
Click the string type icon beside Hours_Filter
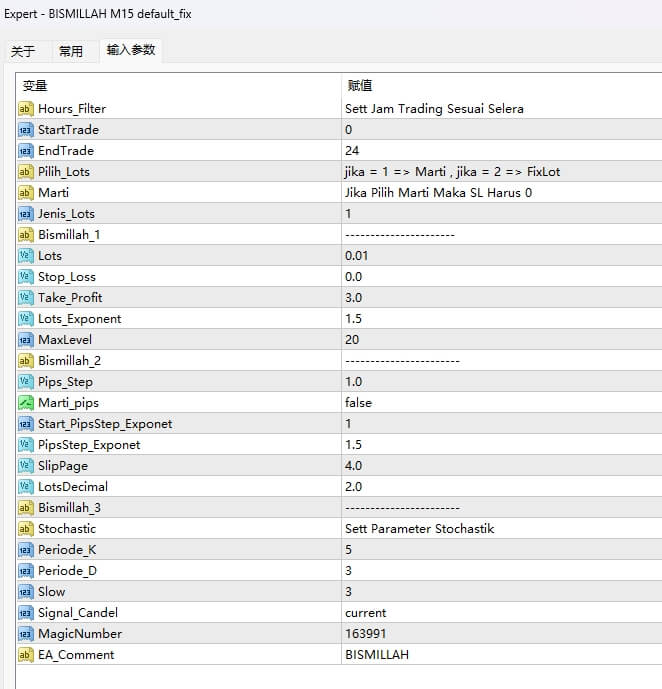(x=25, y=108)
